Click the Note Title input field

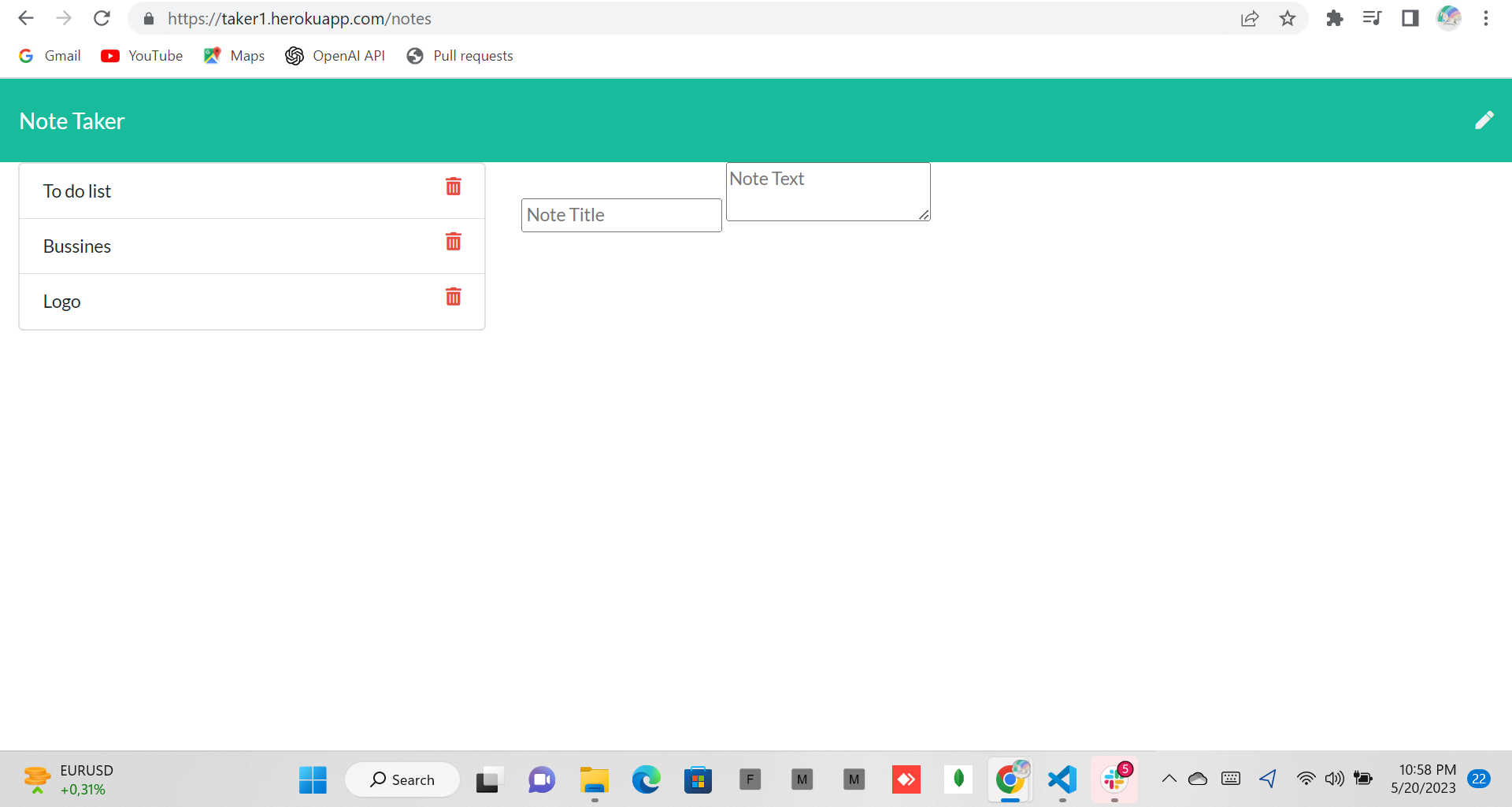(x=621, y=214)
